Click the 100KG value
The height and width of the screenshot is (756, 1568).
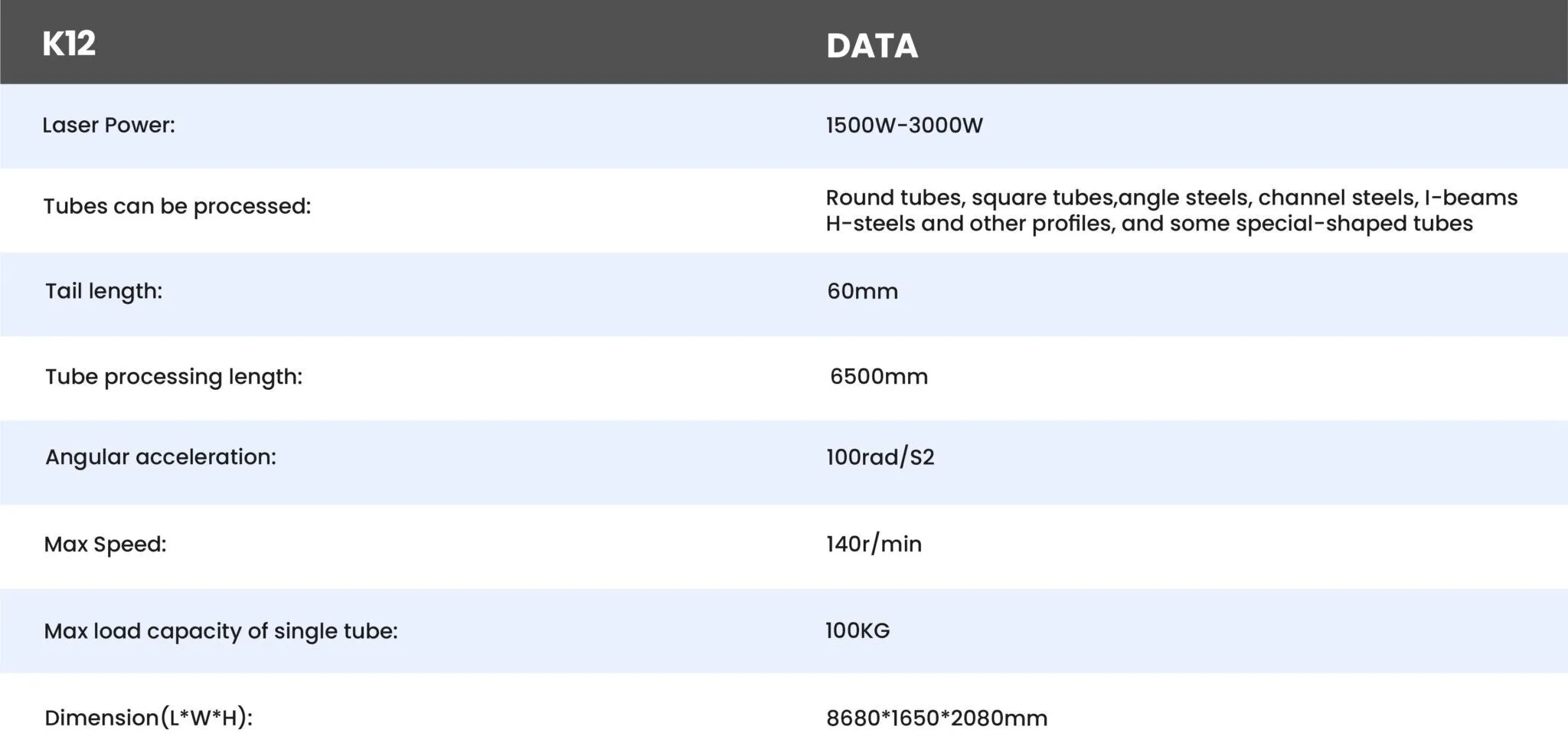click(857, 630)
